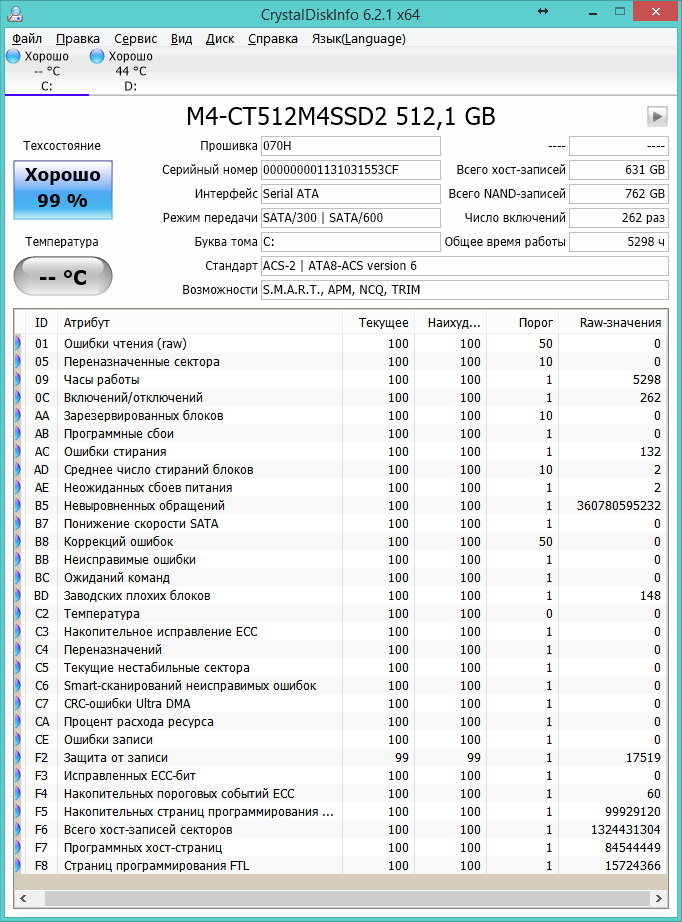Click the Прошивка field 070H

[350, 146]
